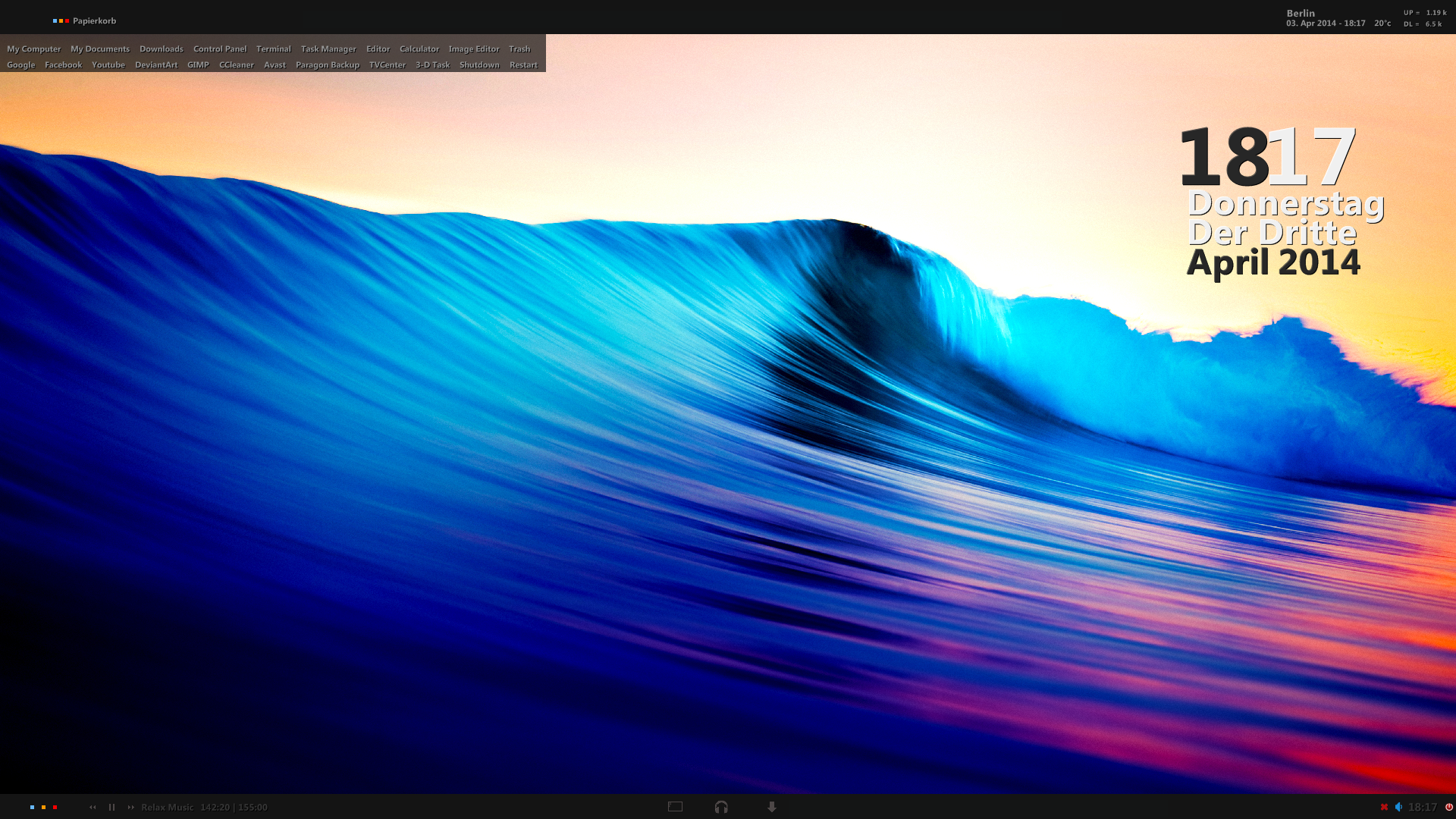
Task: Click the desktop/screen icon in bottom bar
Action: tap(675, 807)
